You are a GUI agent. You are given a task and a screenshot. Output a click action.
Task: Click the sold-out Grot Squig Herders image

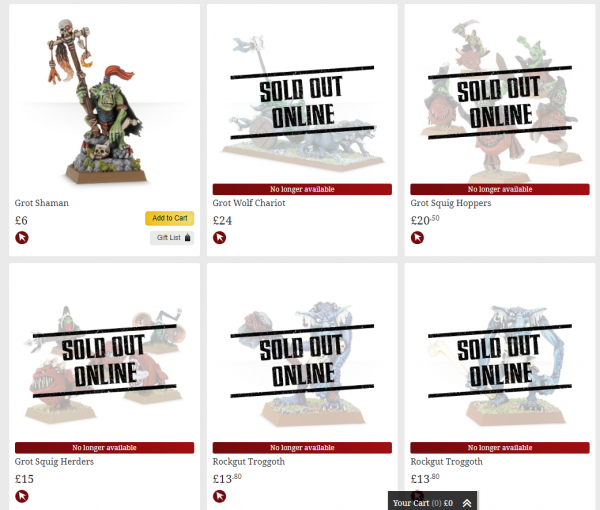coord(104,363)
